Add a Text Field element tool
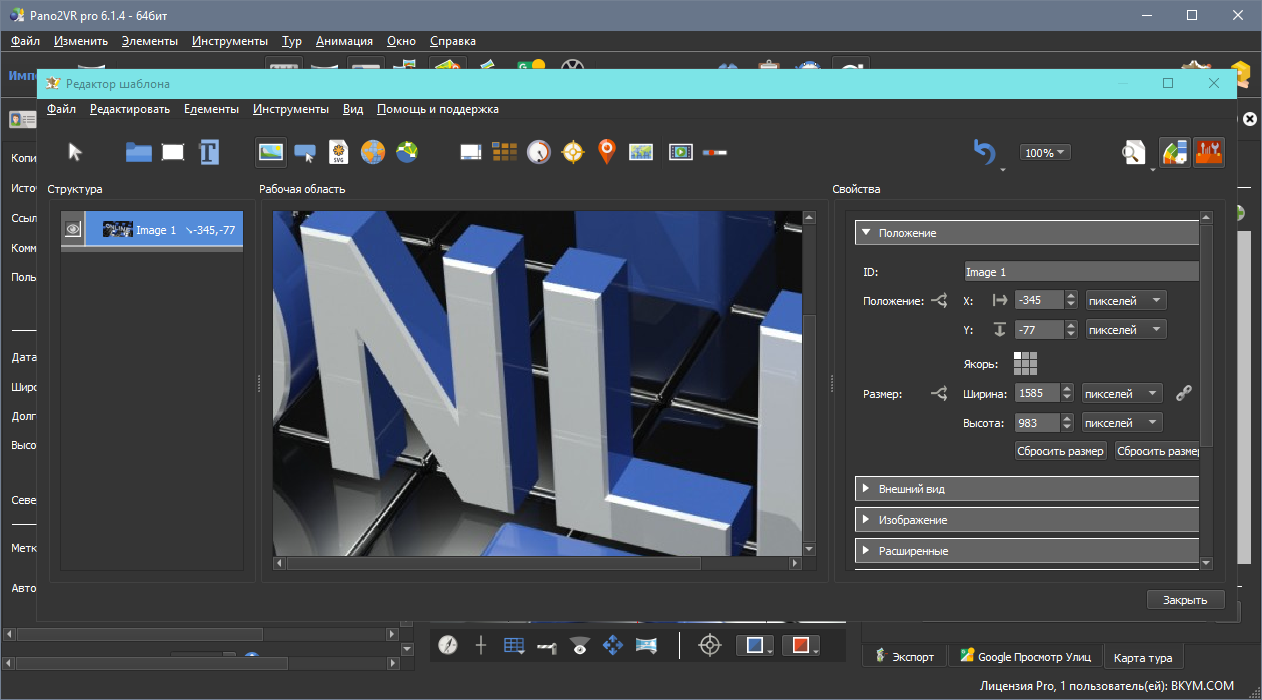Screen dimensions: 1262x700 [x=208, y=152]
